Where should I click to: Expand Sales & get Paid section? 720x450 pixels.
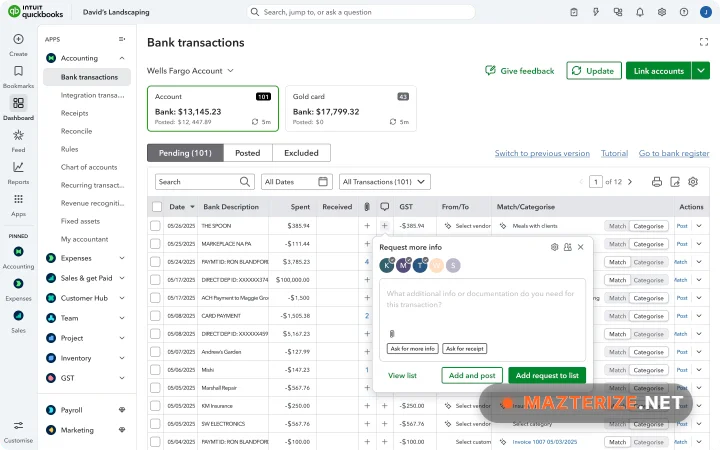click(122, 278)
